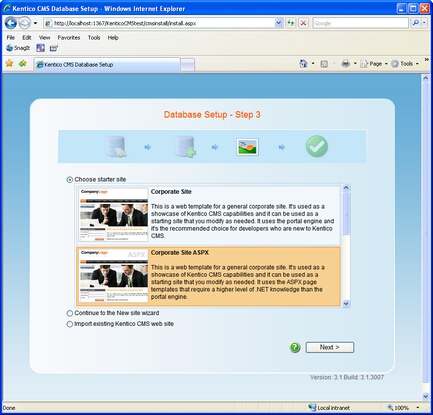This screenshot has height=415, width=433.
Task: Click the Version 3.1 Build text
Action: tap(347, 377)
